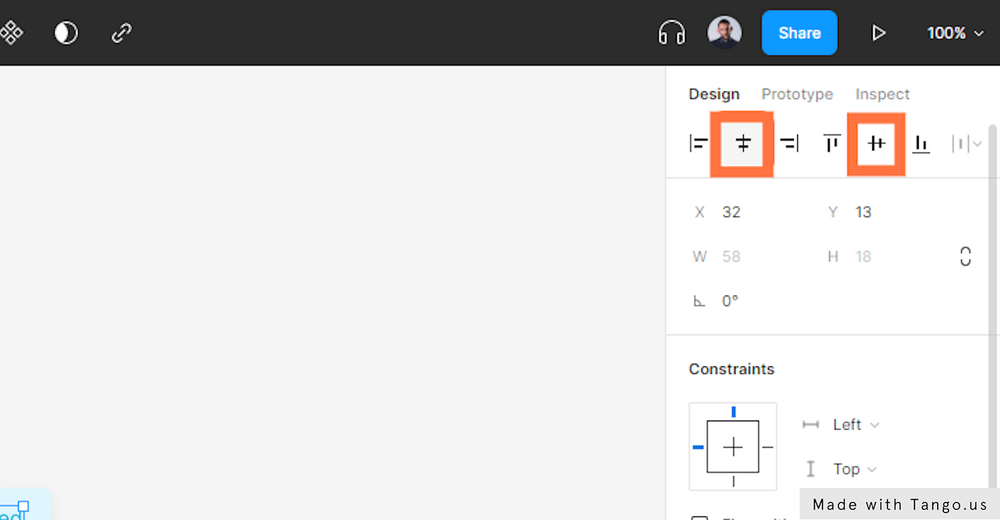Switch to the Prototype tab
Viewport: 1000px width, 520px height.
[797, 94]
